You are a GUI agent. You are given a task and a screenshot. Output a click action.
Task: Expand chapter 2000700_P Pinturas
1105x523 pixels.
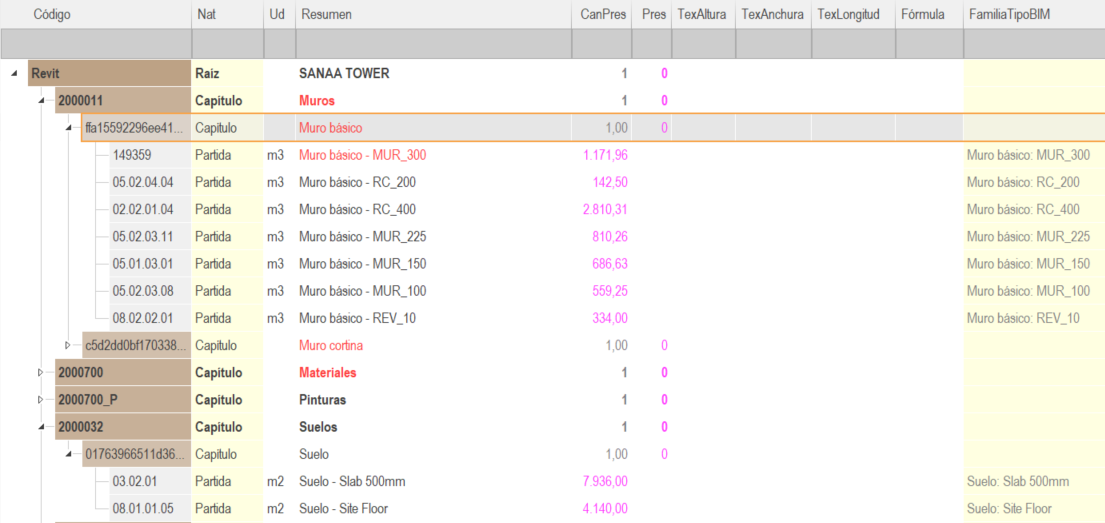tap(41, 400)
